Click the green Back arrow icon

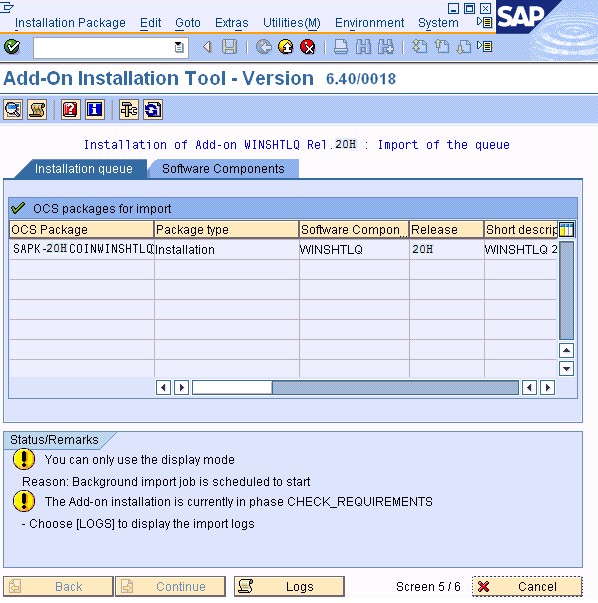tap(264, 47)
